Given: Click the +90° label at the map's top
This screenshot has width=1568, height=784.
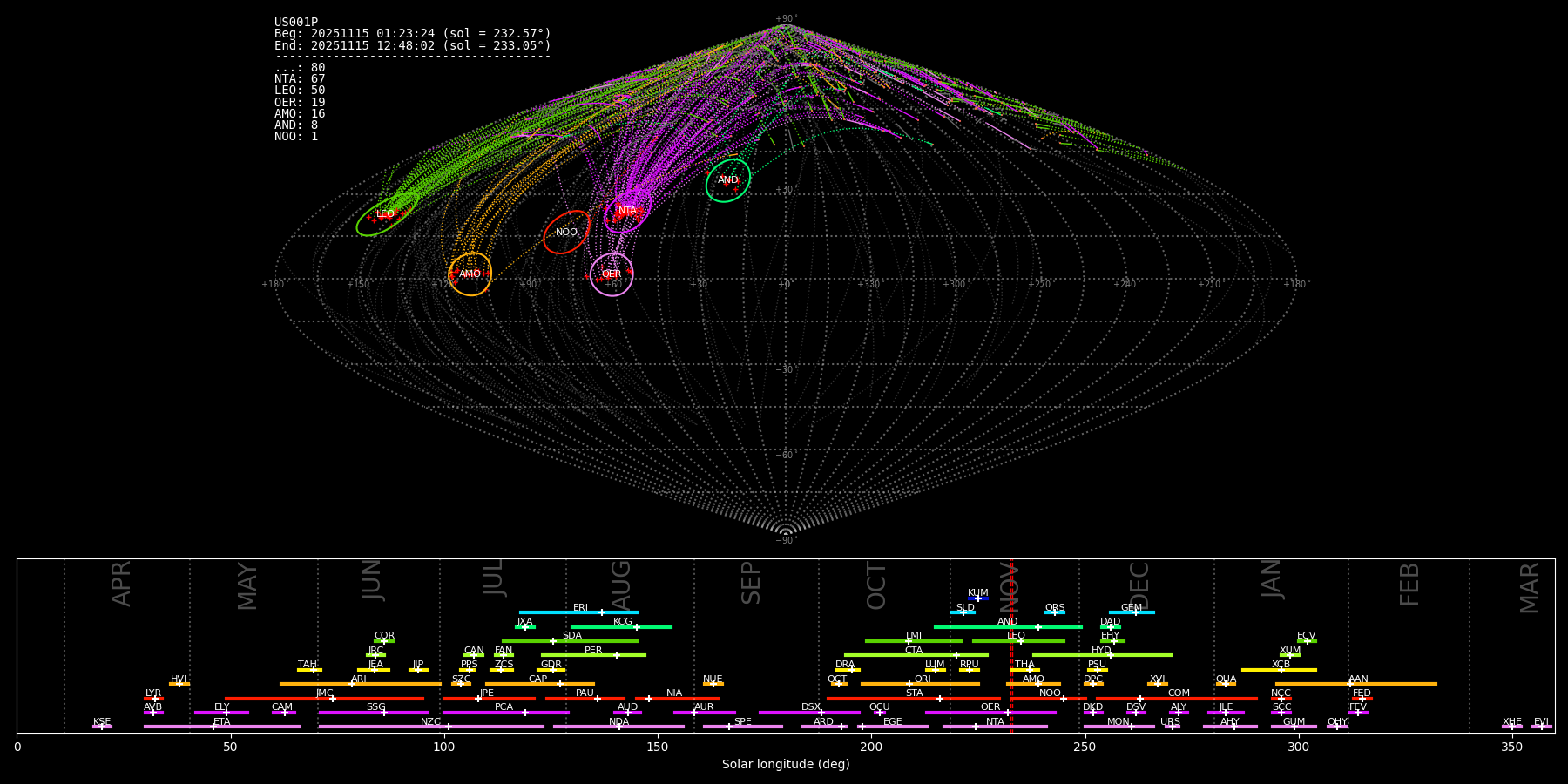Looking at the screenshot, I should pyautogui.click(x=786, y=19).
